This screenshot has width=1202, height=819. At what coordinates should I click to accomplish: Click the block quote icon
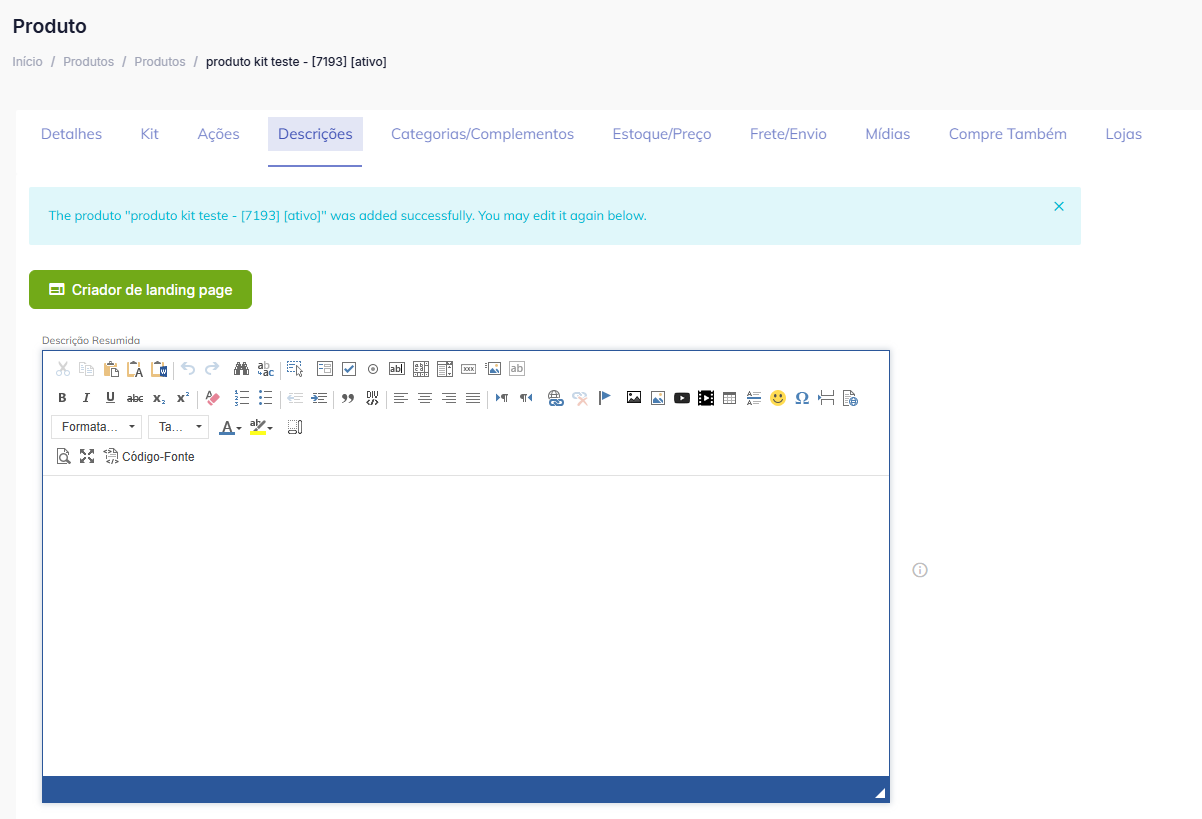348,398
